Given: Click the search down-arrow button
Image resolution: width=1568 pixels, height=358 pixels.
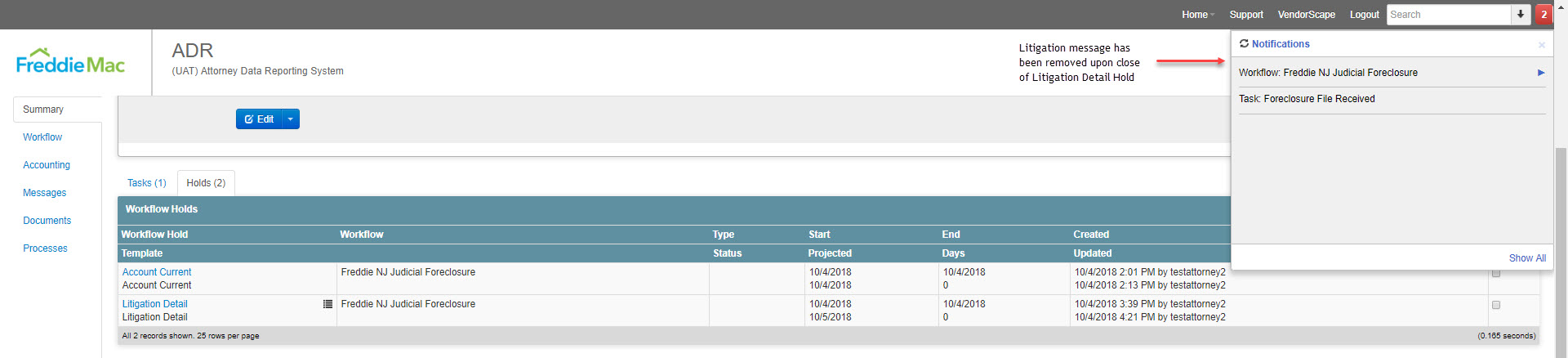Looking at the screenshot, I should pyautogui.click(x=1521, y=15).
